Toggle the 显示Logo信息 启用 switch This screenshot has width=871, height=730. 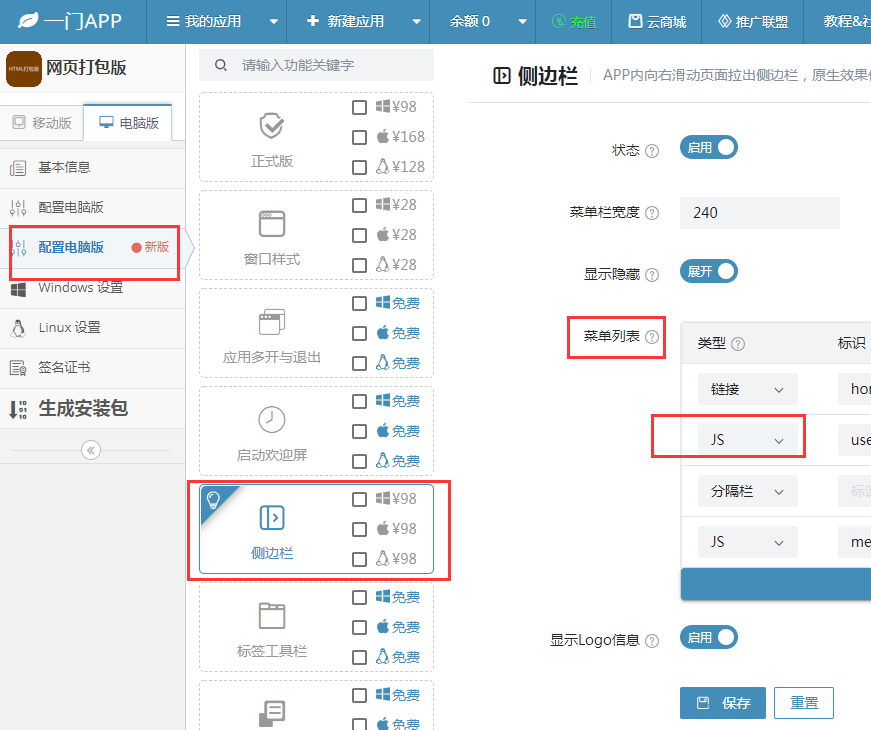[x=708, y=637]
